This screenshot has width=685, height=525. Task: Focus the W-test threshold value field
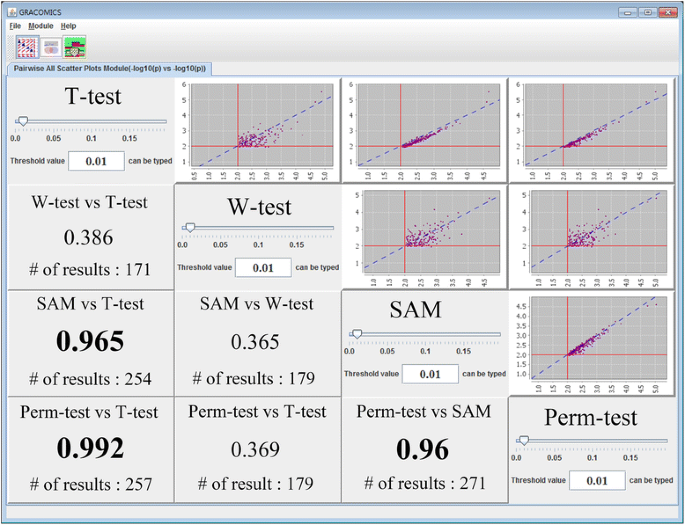[263, 268]
